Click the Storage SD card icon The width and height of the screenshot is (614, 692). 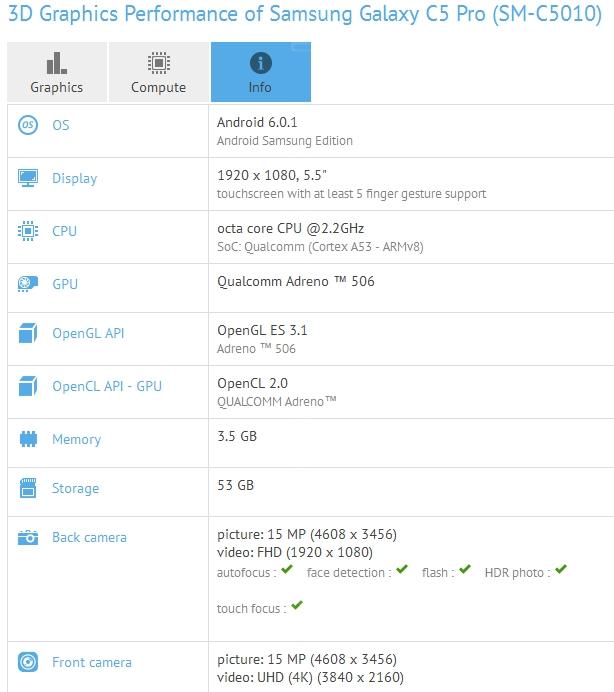28,488
